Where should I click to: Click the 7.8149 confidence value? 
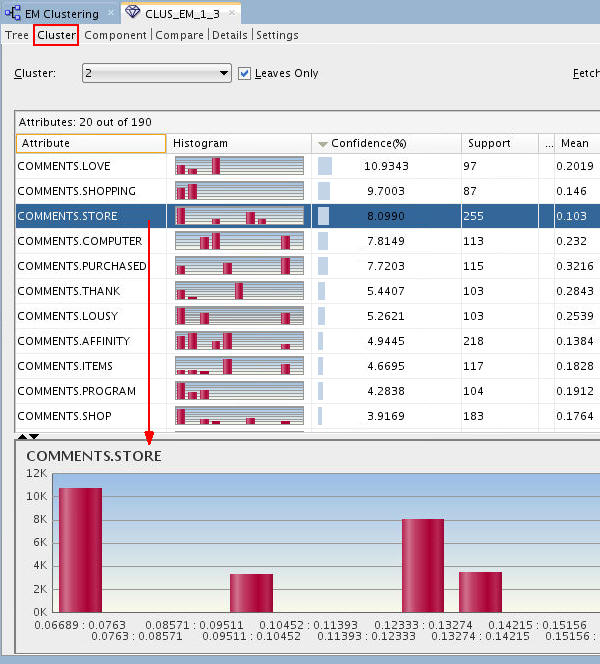point(386,241)
